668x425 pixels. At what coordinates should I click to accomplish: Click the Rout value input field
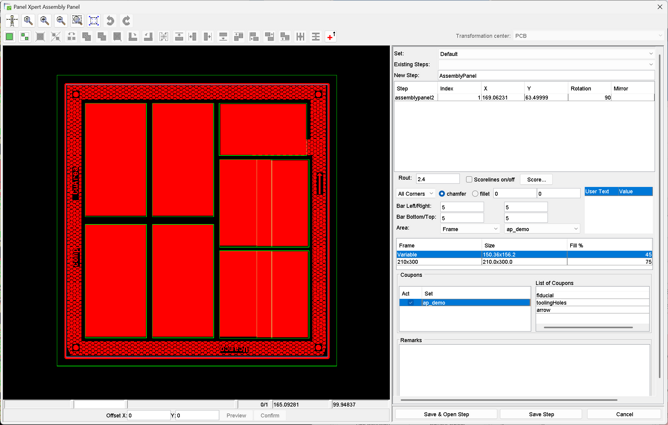[437, 180]
